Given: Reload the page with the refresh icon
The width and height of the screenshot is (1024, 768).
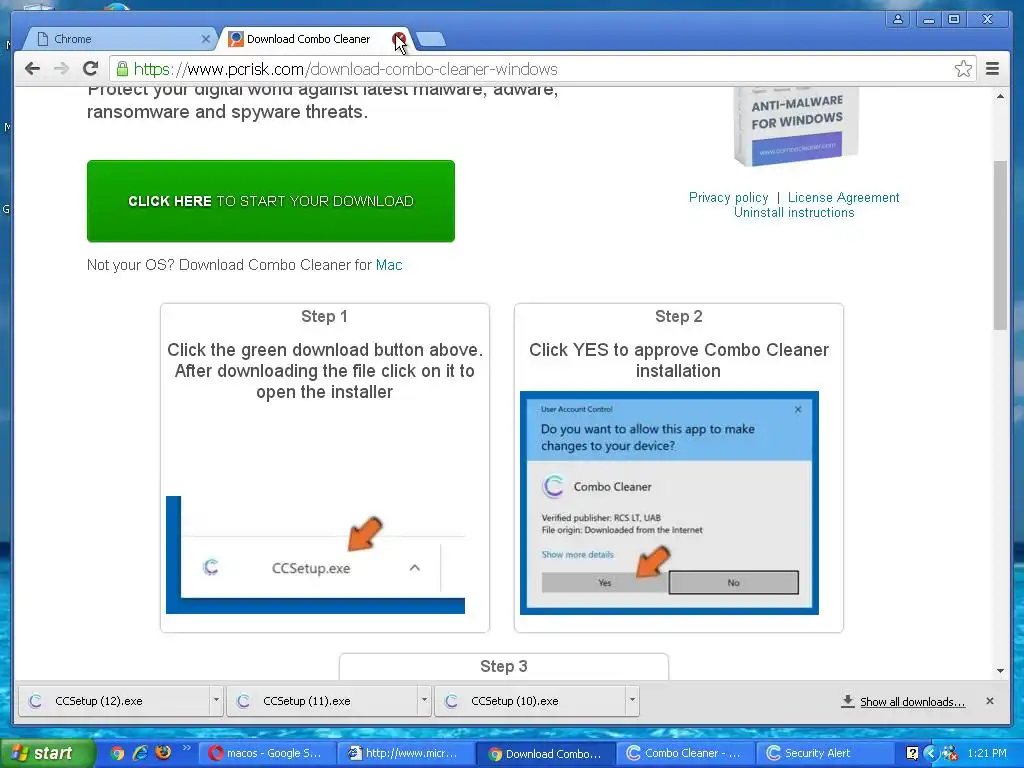Looking at the screenshot, I should pyautogui.click(x=90, y=69).
